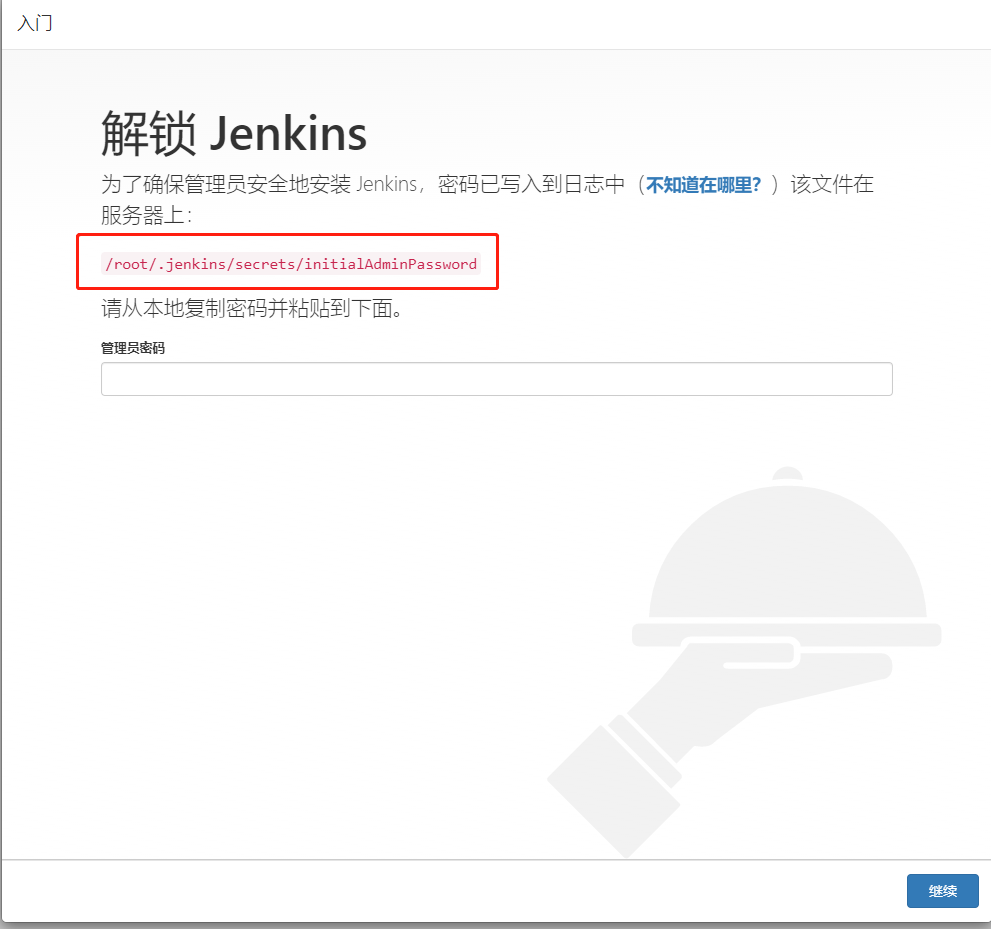This screenshot has width=991, height=929.
Task: Click the 继续 continue button
Action: [x=942, y=890]
